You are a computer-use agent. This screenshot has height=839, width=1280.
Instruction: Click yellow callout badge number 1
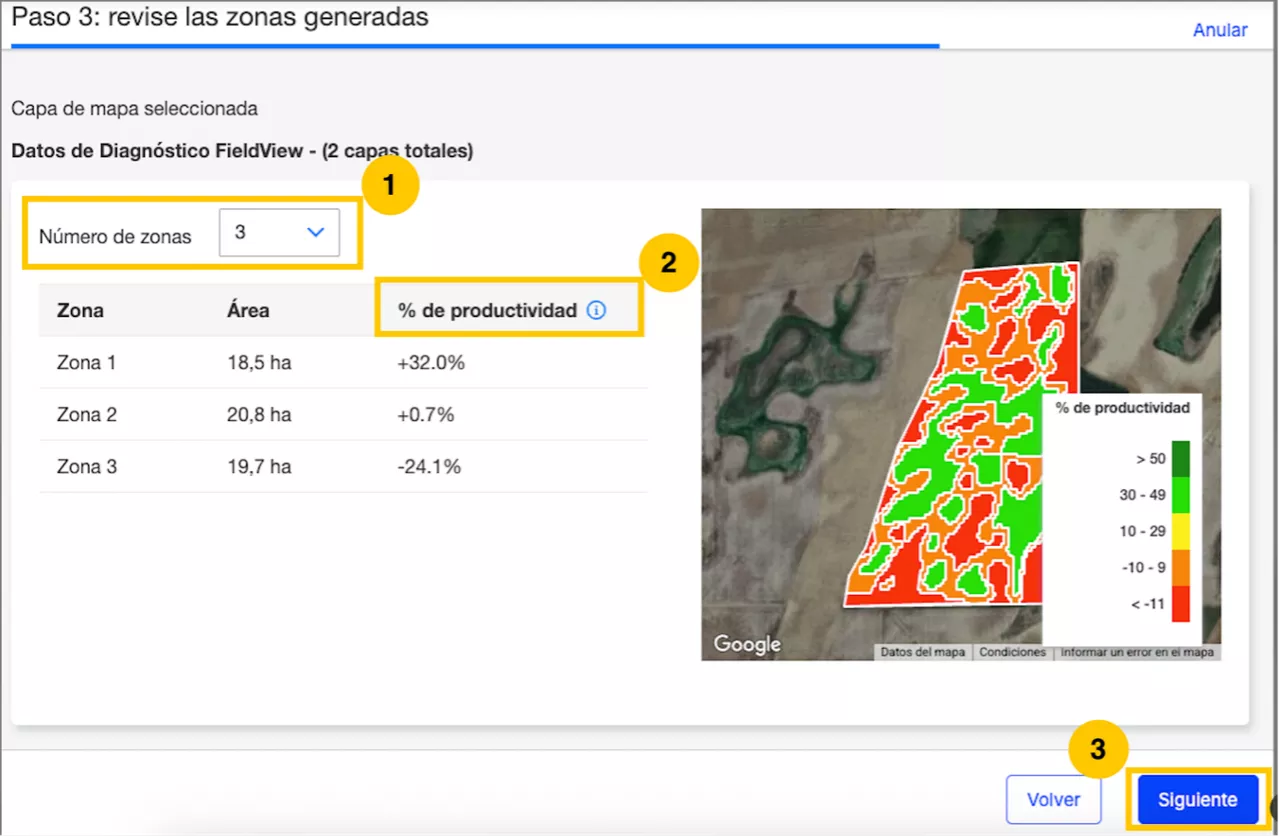(391, 185)
